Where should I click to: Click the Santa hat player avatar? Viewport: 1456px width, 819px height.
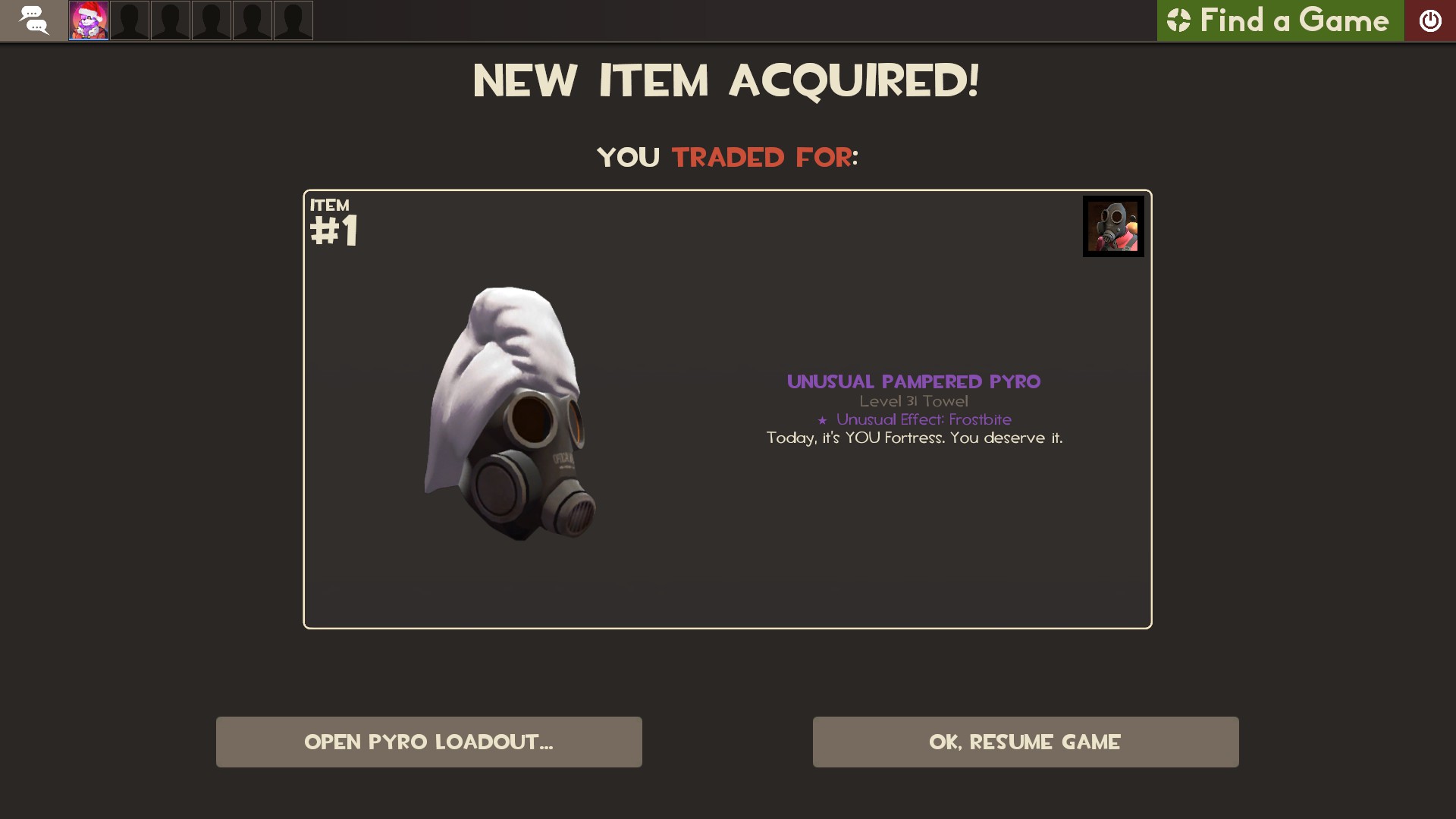tap(89, 20)
